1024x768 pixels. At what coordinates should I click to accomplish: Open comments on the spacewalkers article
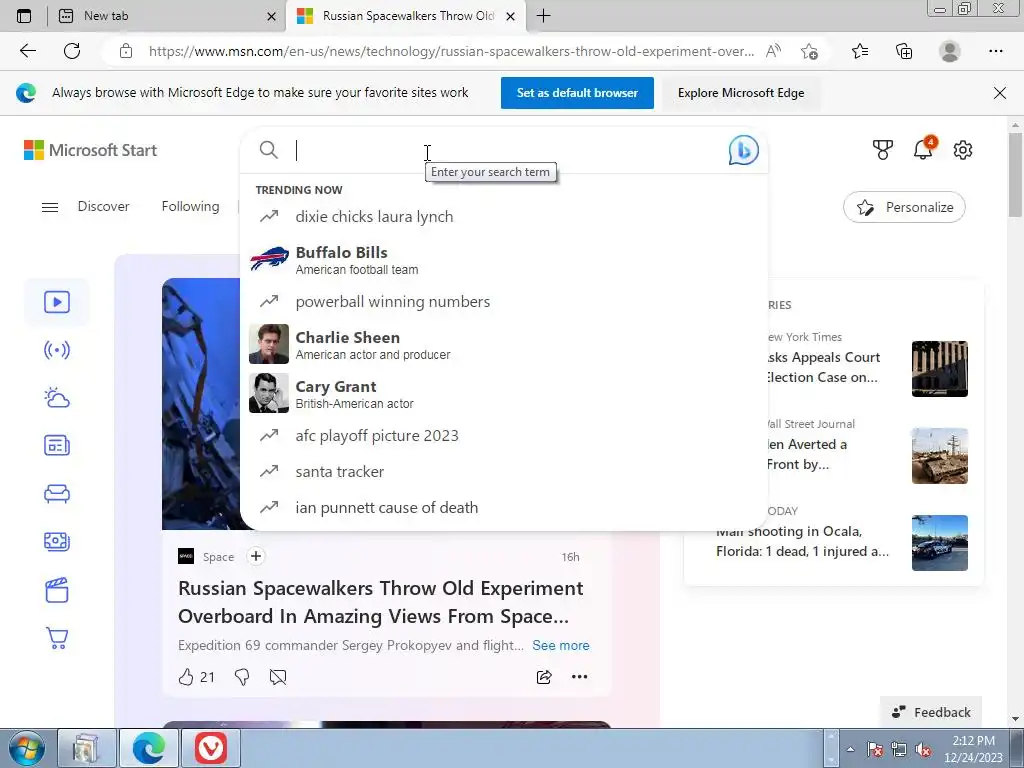coord(278,677)
